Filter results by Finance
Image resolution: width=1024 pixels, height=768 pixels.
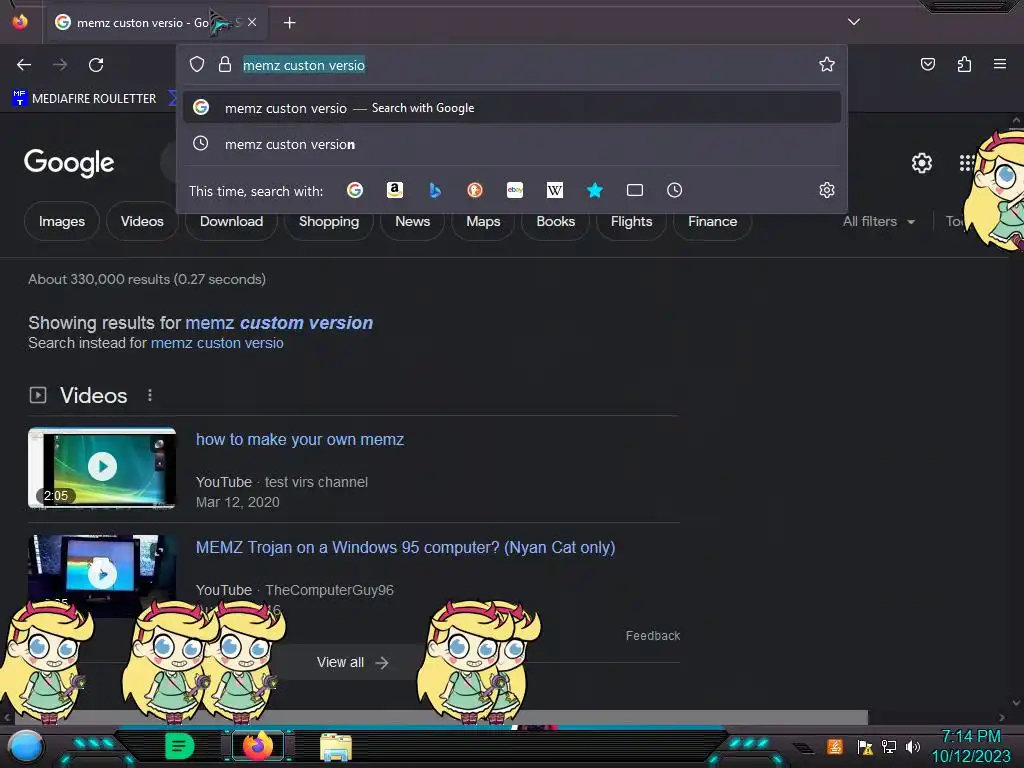click(x=712, y=221)
